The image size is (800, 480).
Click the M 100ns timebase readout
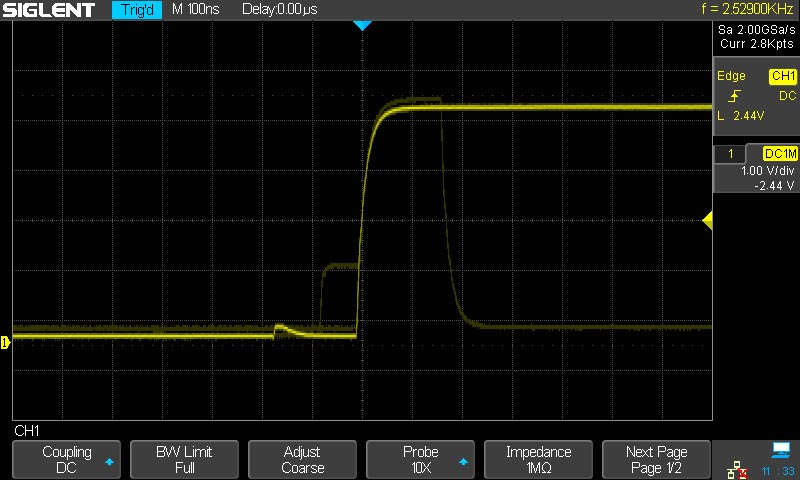[198, 10]
